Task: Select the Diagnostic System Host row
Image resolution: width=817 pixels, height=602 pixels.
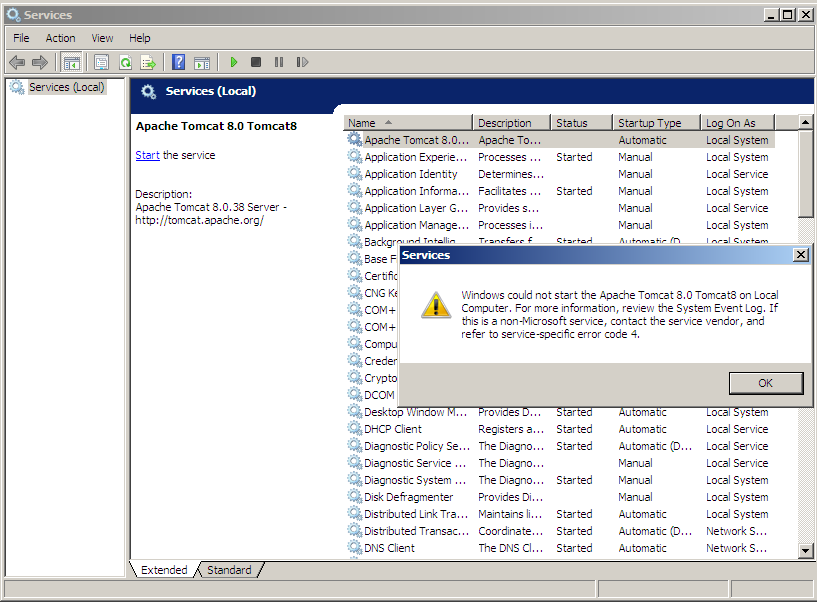Action: pyautogui.click(x=561, y=480)
